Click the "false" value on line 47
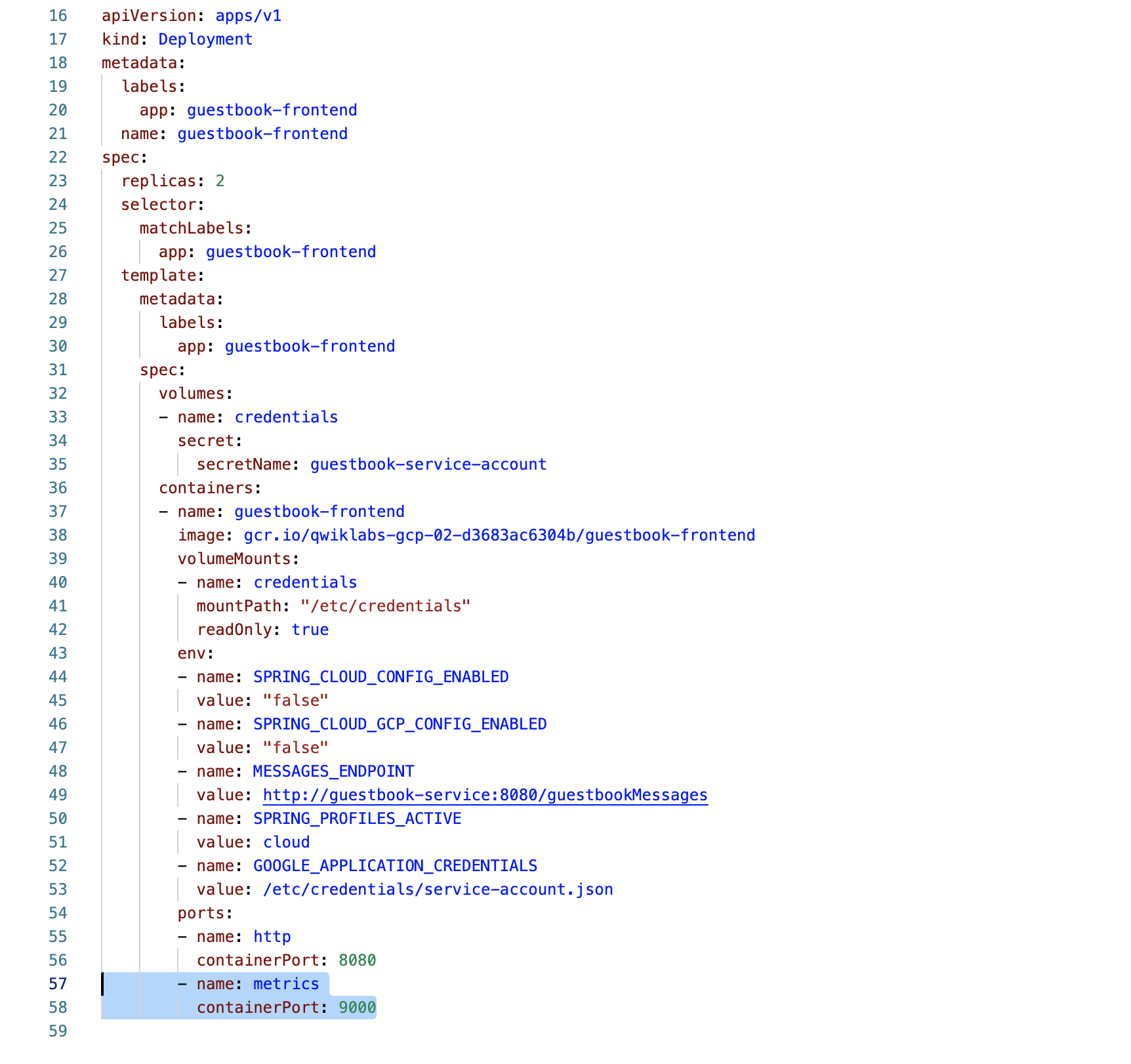The width and height of the screenshot is (1131, 1064). pyautogui.click(x=296, y=748)
